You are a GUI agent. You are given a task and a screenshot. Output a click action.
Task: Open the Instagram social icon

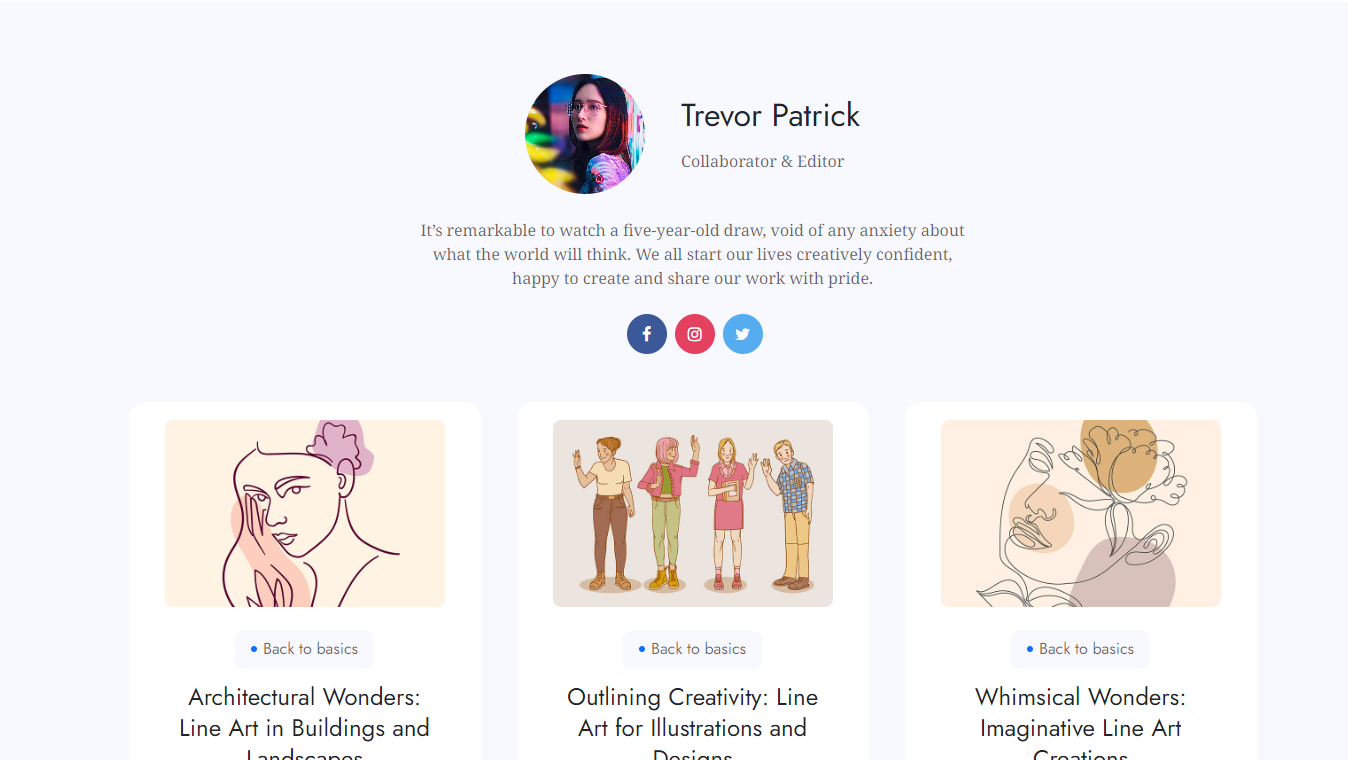[x=695, y=334]
